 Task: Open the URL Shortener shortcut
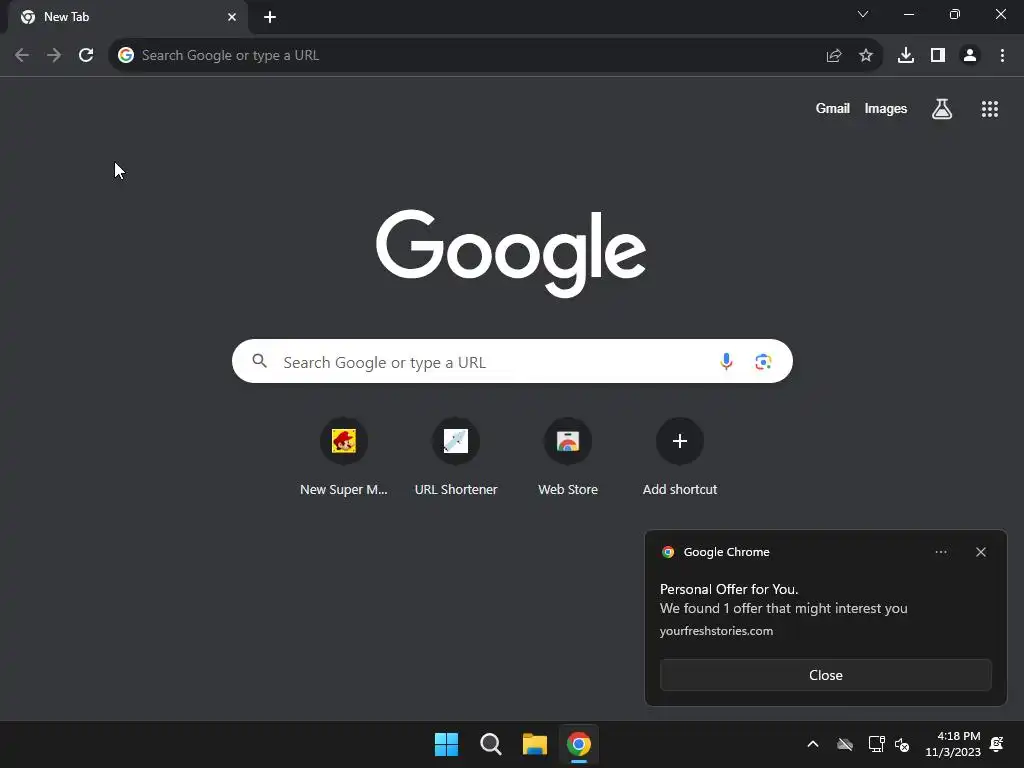(456, 457)
